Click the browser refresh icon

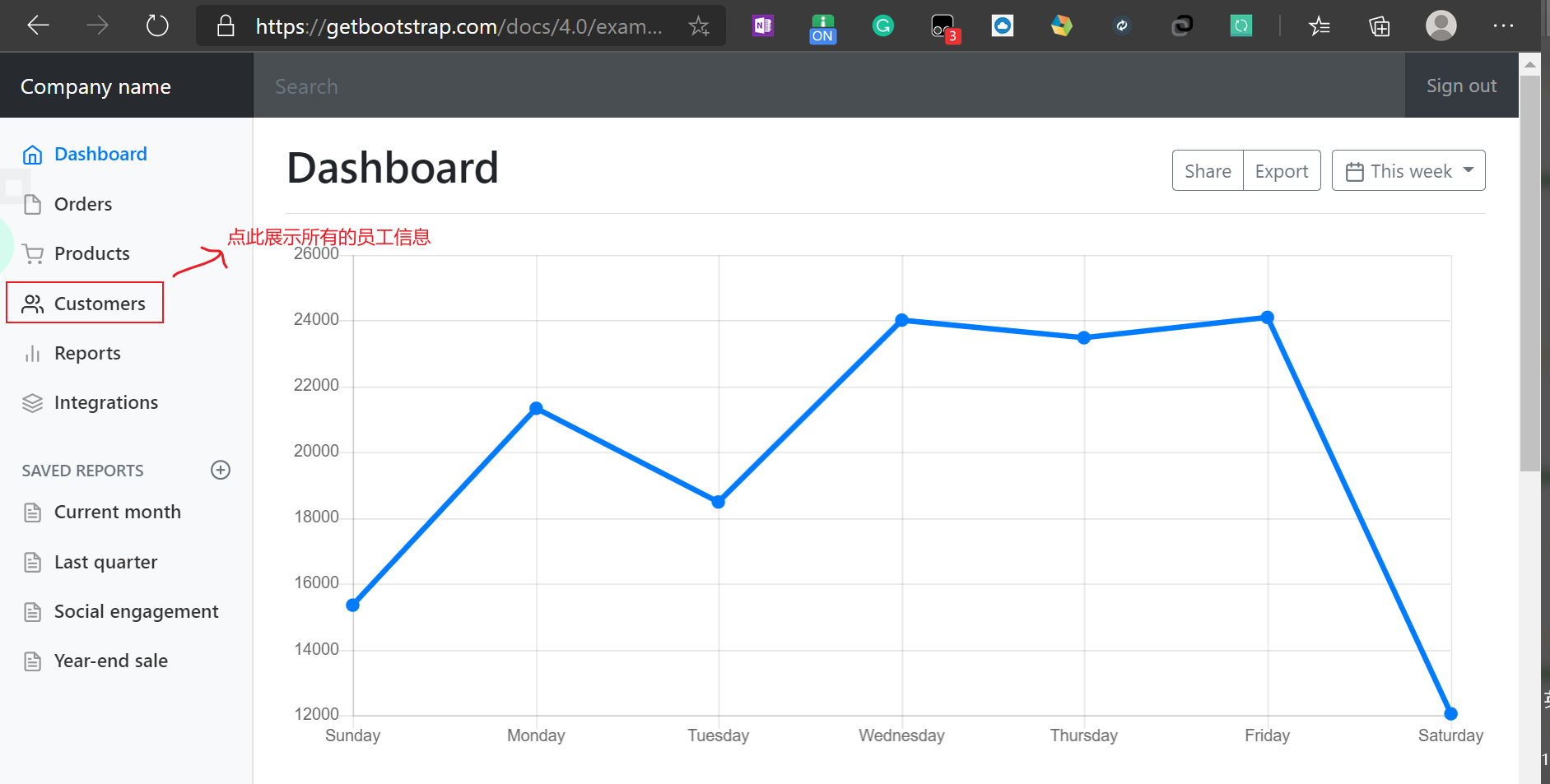click(157, 26)
